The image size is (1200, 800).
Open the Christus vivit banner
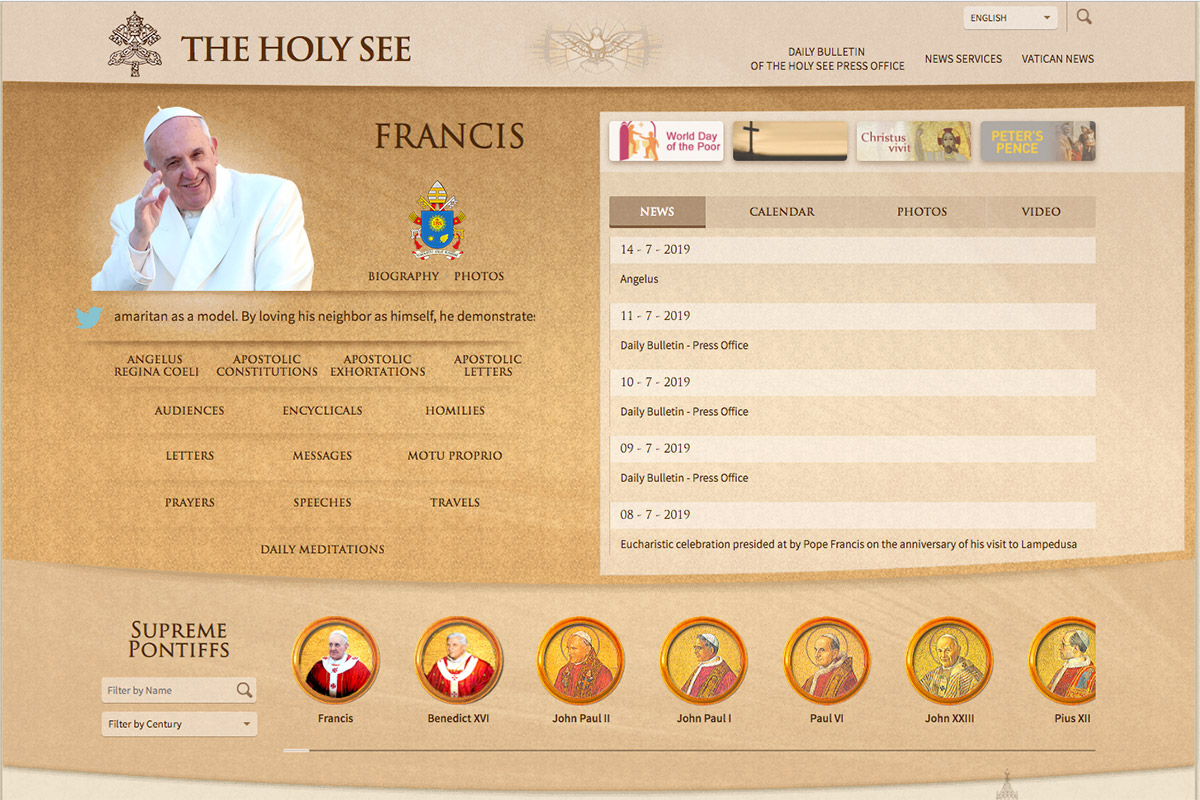tap(913, 141)
